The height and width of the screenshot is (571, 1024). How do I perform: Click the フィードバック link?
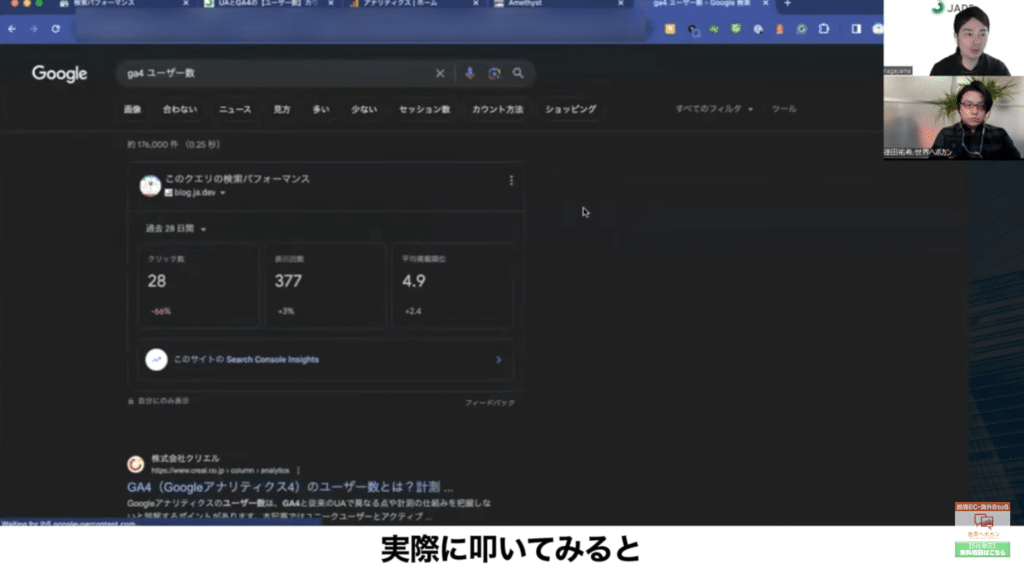click(x=490, y=403)
